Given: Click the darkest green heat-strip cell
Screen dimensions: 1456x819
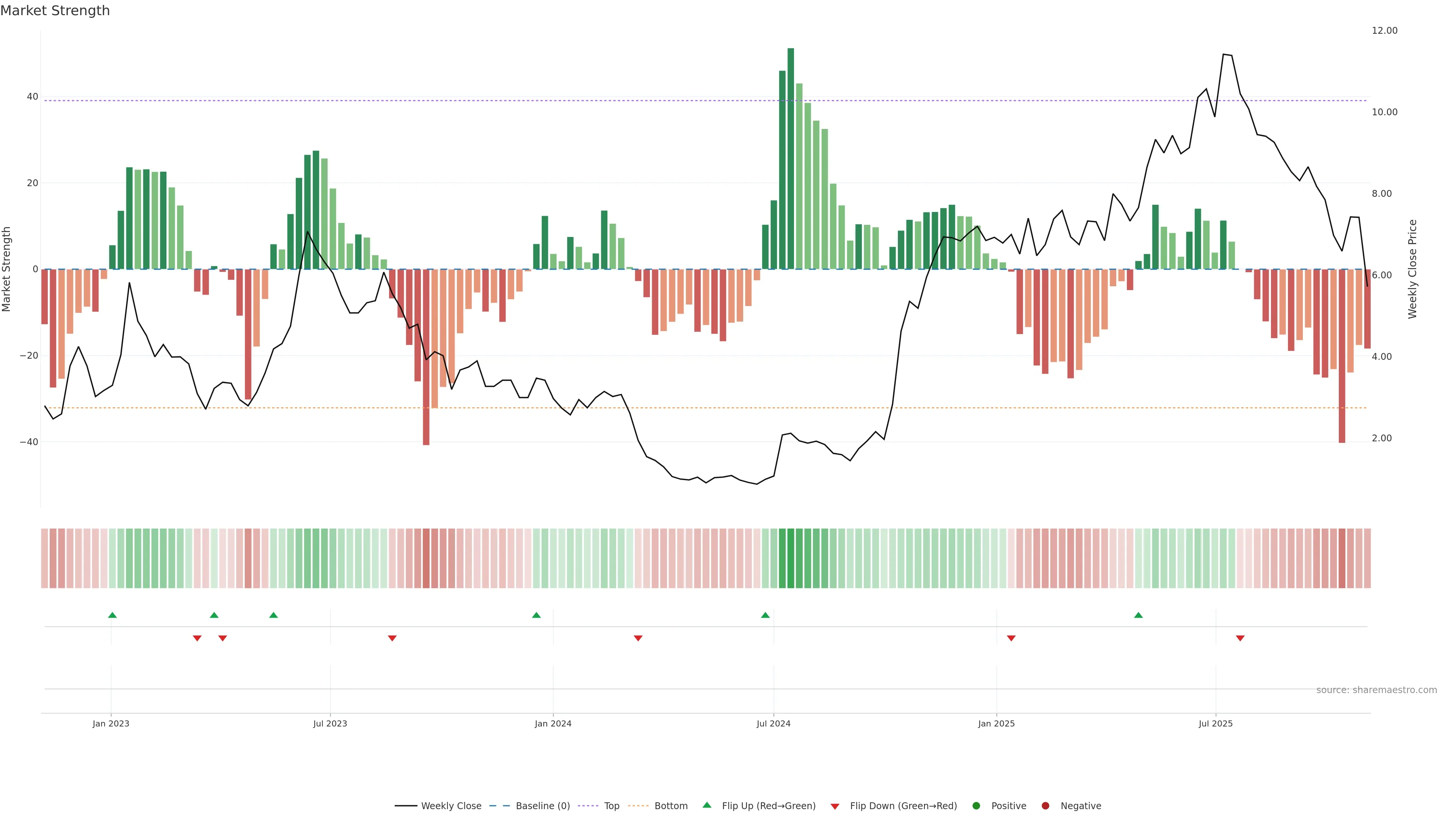Looking at the screenshot, I should coord(791,559).
